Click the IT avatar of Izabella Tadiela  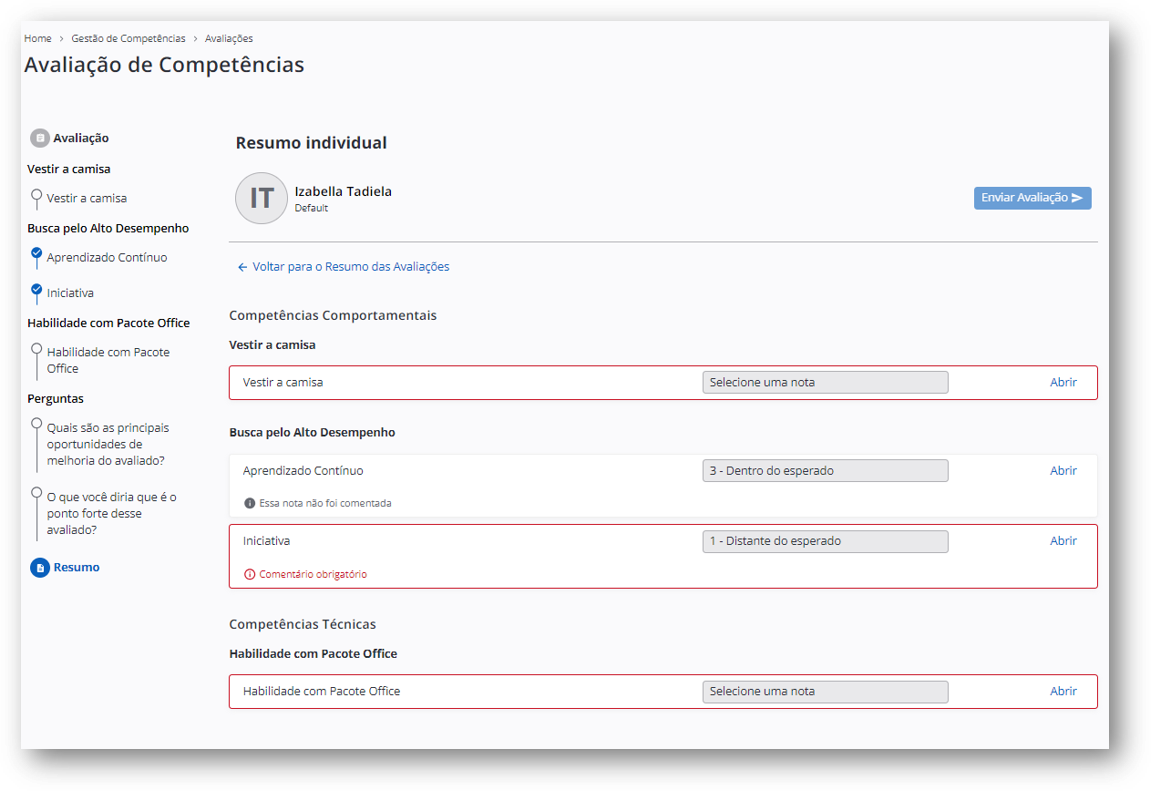261,198
